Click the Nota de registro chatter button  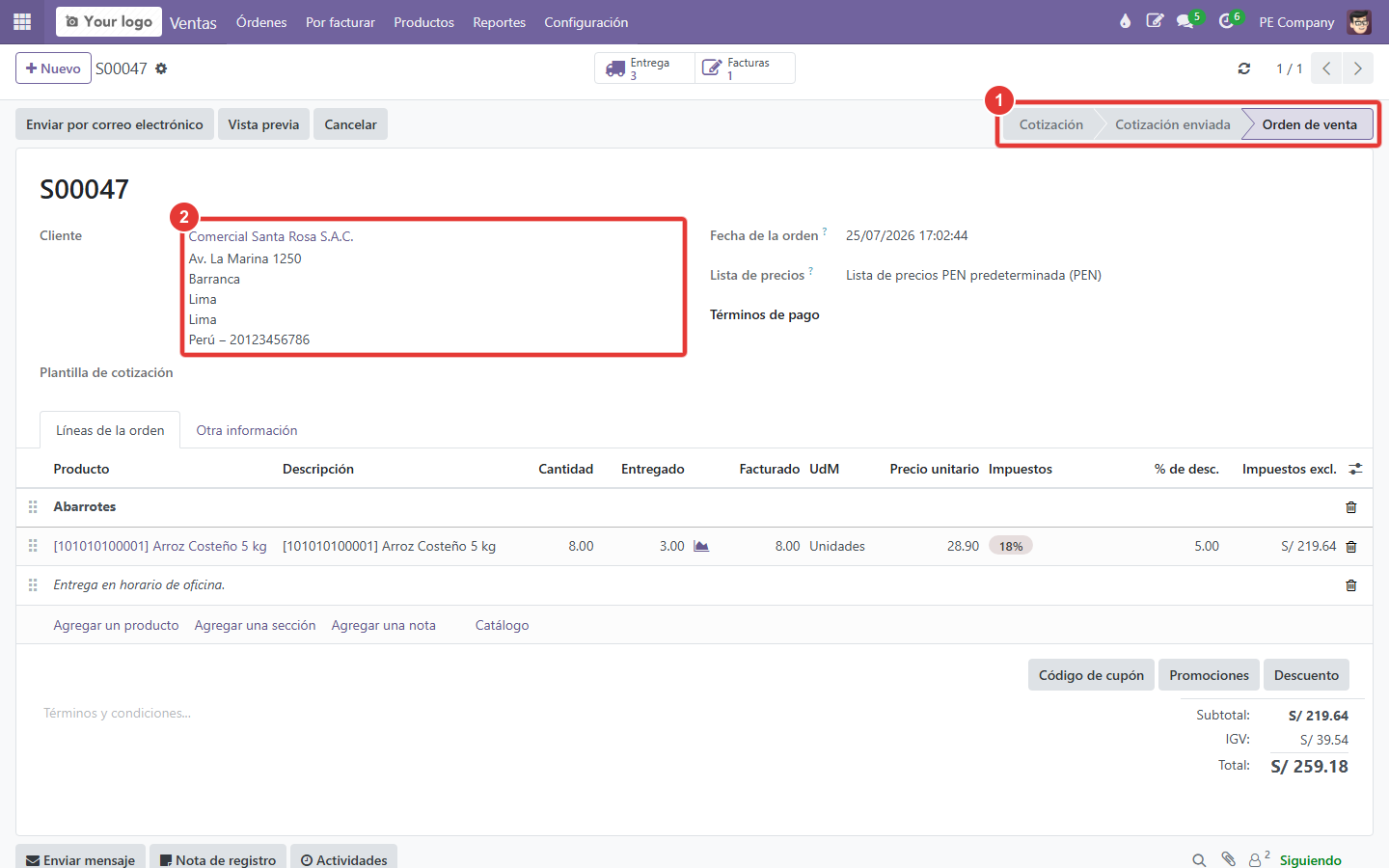217,858
